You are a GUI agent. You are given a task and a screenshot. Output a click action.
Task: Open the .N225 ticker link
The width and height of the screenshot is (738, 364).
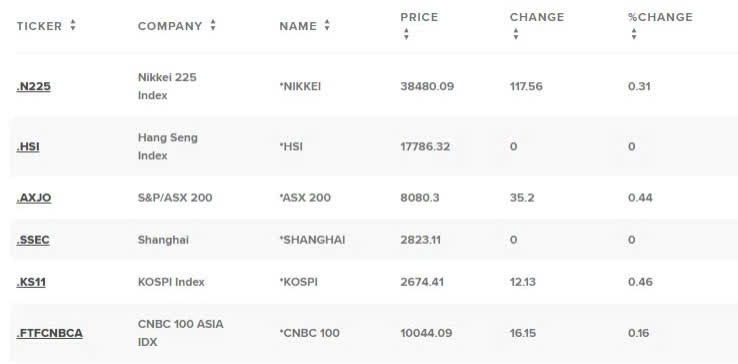tap(33, 87)
